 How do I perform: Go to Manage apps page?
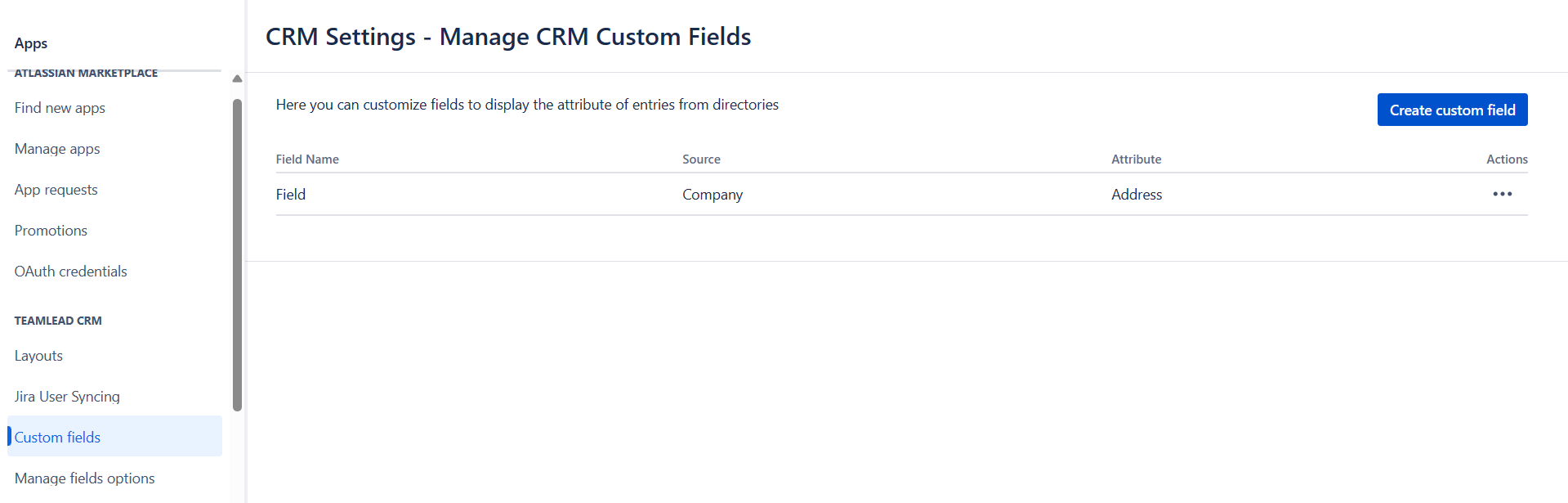[57, 149]
